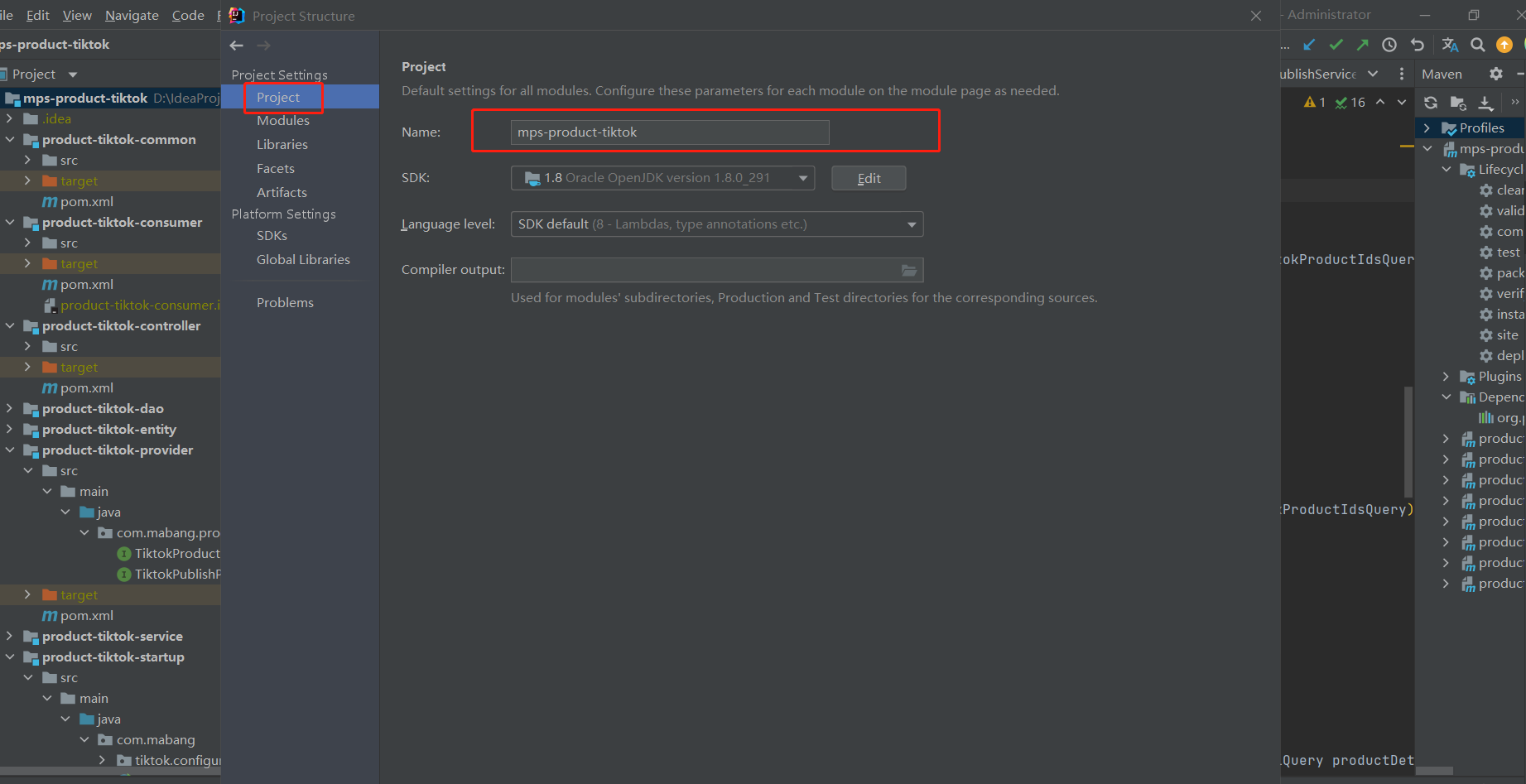Click the project Name text field
This screenshot has width=1526, height=784.
[x=669, y=132]
